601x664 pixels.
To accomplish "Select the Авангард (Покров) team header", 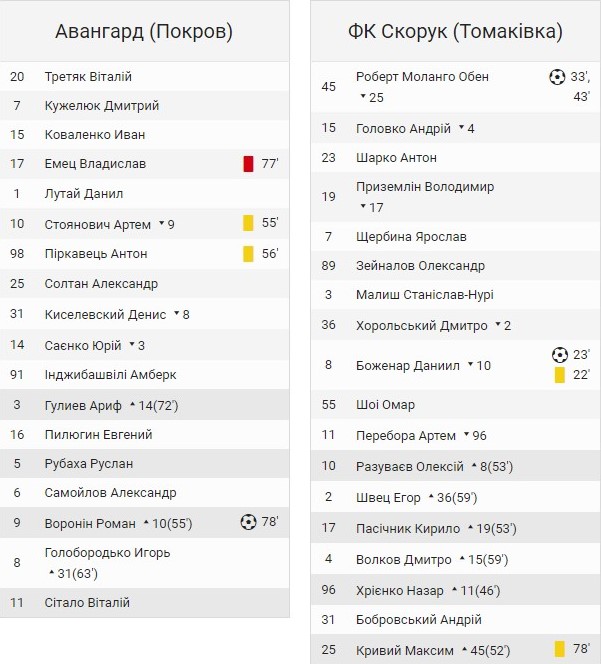I will click(144, 32).
